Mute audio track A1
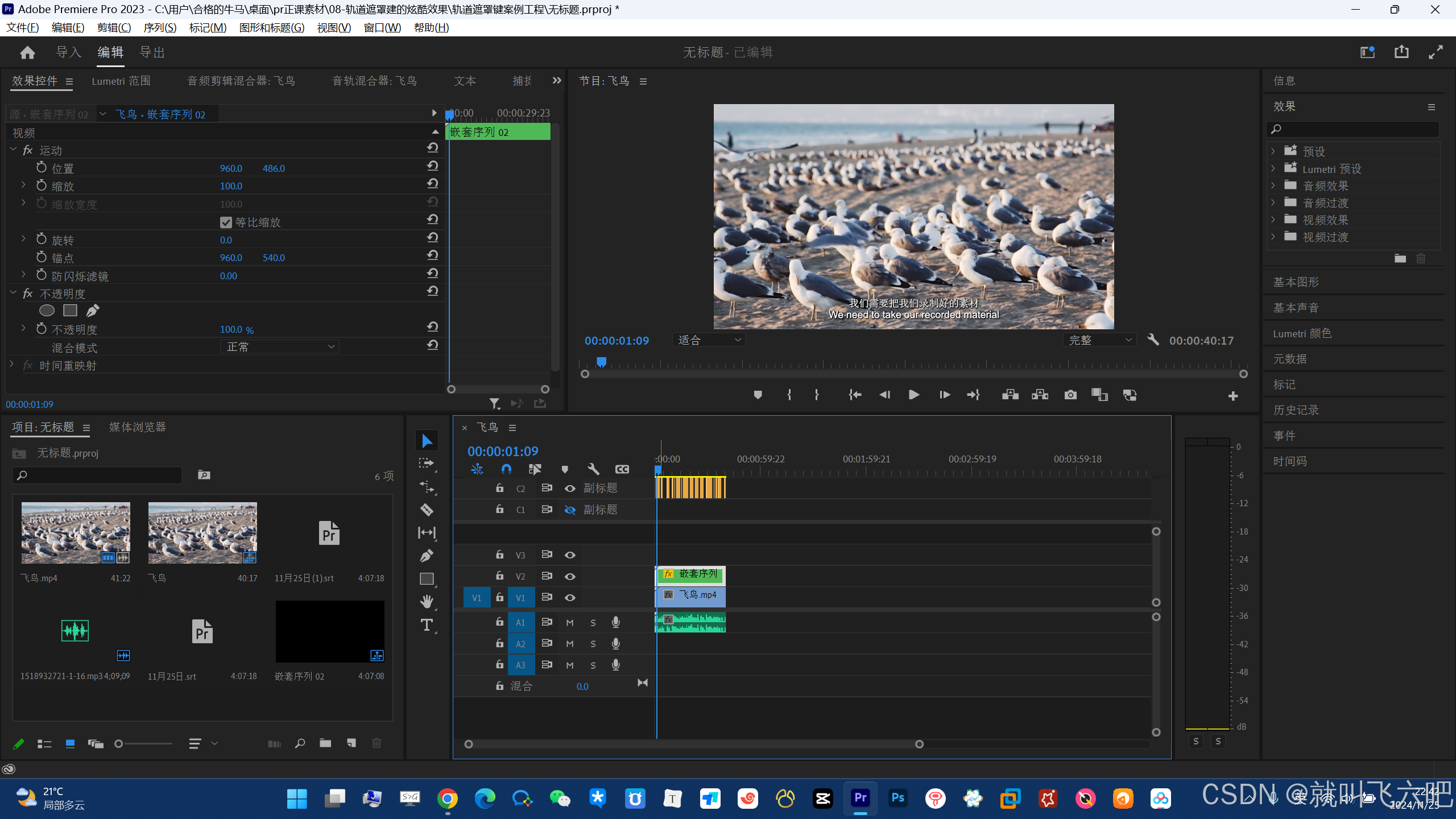This screenshot has width=1456, height=819. pyautogui.click(x=570, y=623)
